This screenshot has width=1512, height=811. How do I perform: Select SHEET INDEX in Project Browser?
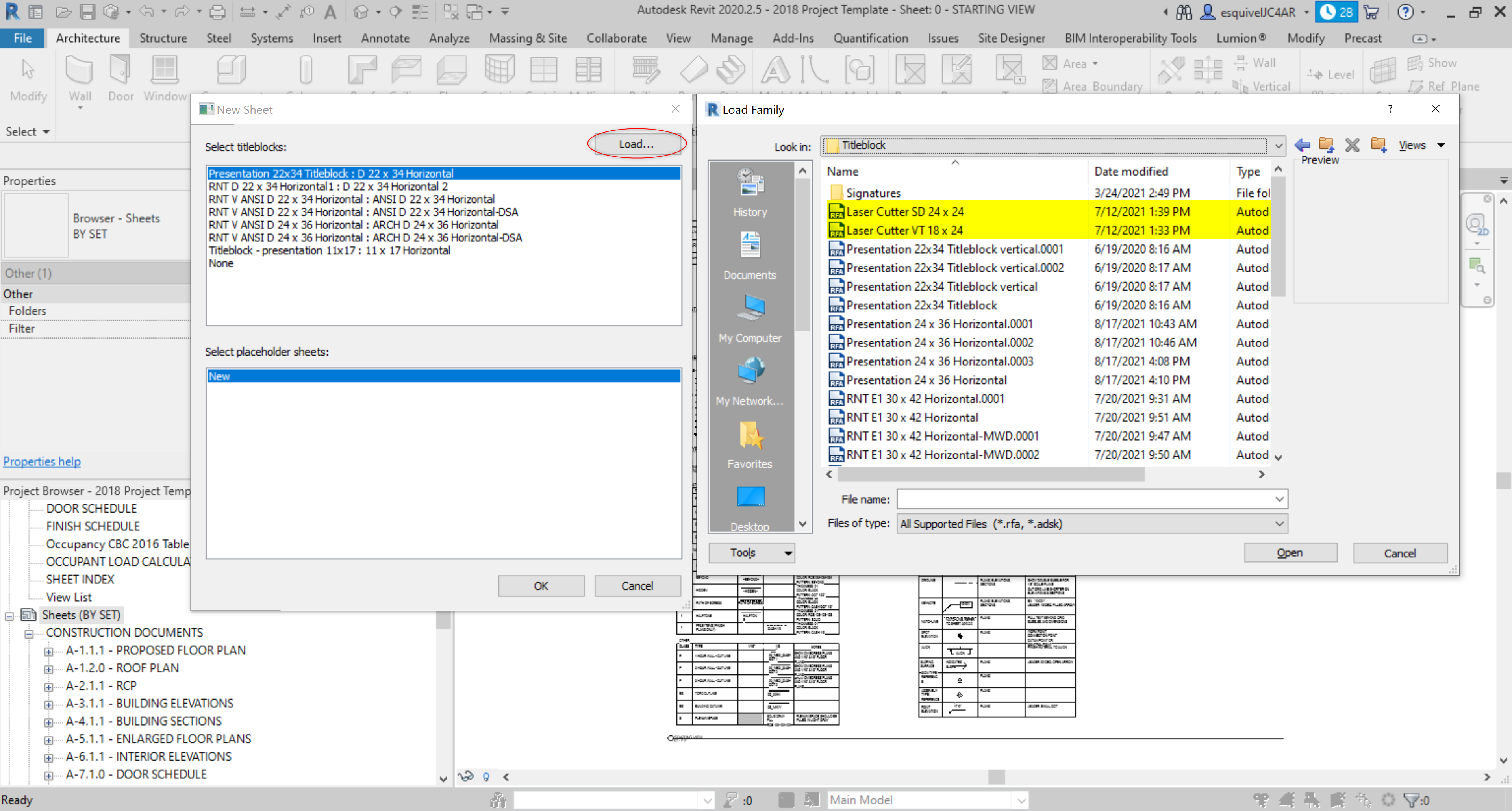coord(80,579)
